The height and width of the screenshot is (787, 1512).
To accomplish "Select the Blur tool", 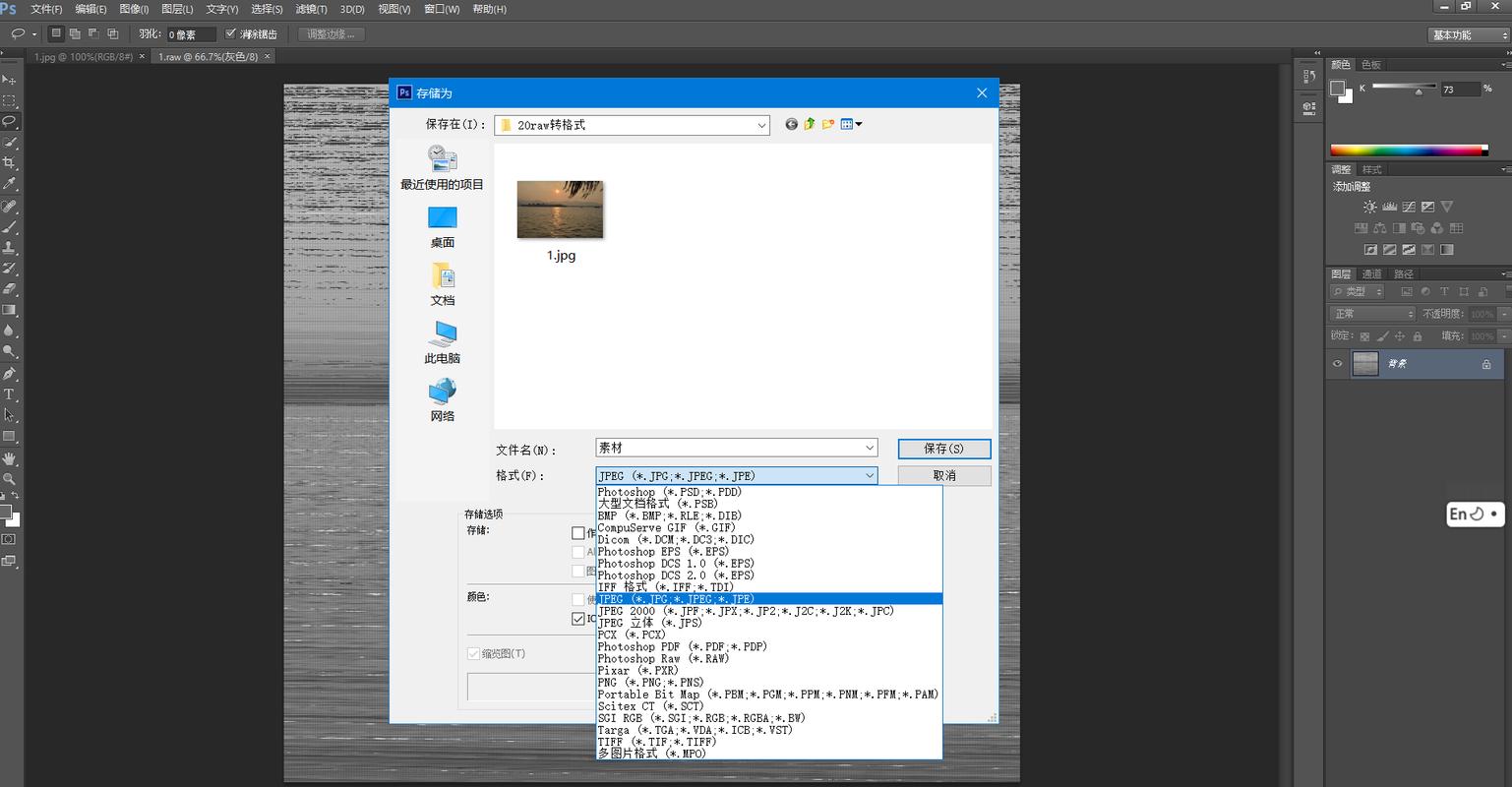I will (9, 331).
